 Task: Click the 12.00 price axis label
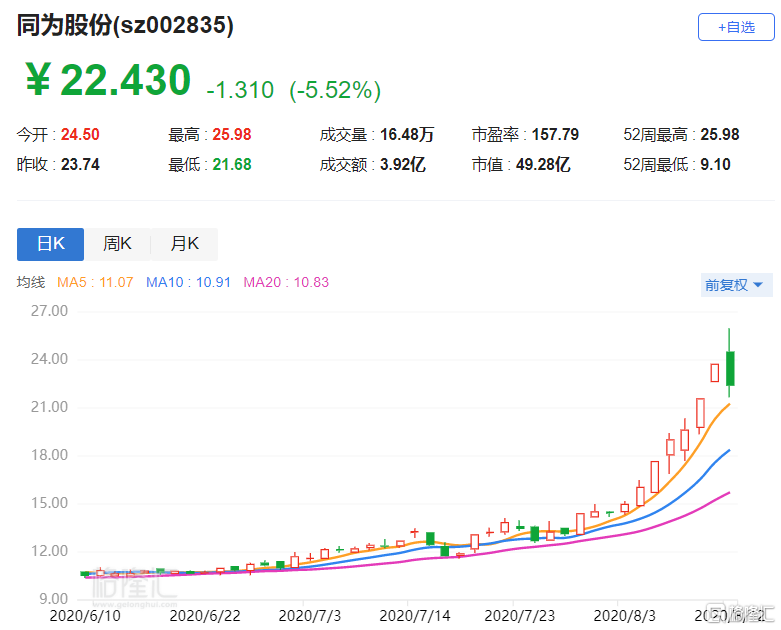coord(49,551)
